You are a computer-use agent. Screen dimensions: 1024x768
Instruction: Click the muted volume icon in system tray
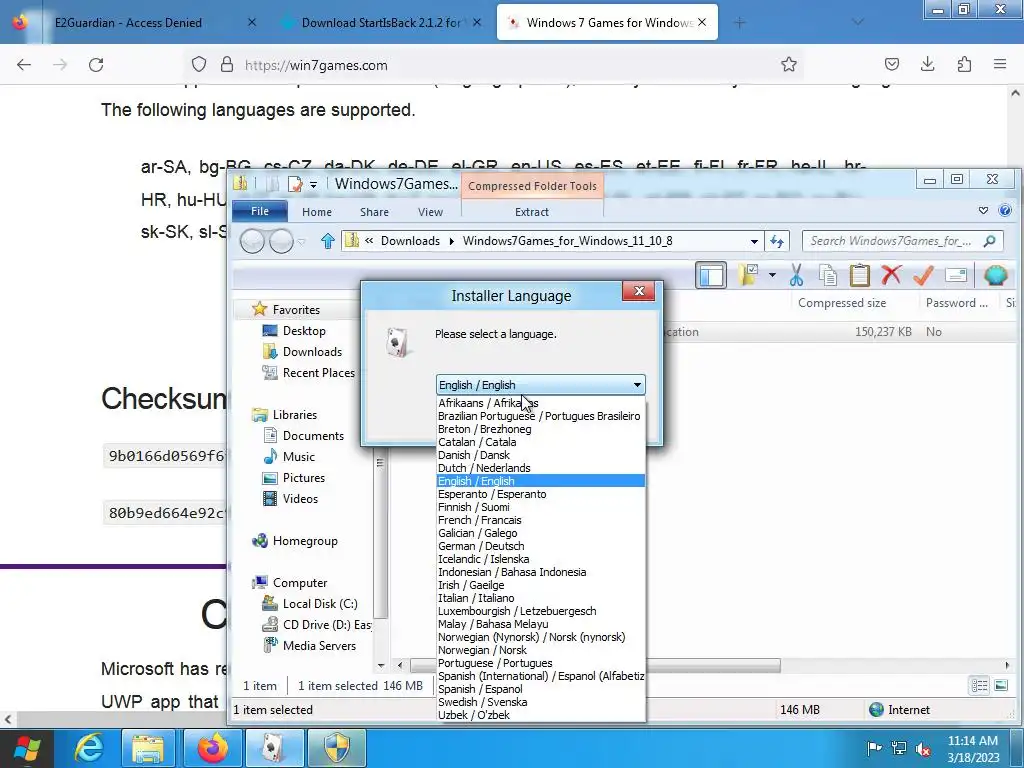coord(923,748)
